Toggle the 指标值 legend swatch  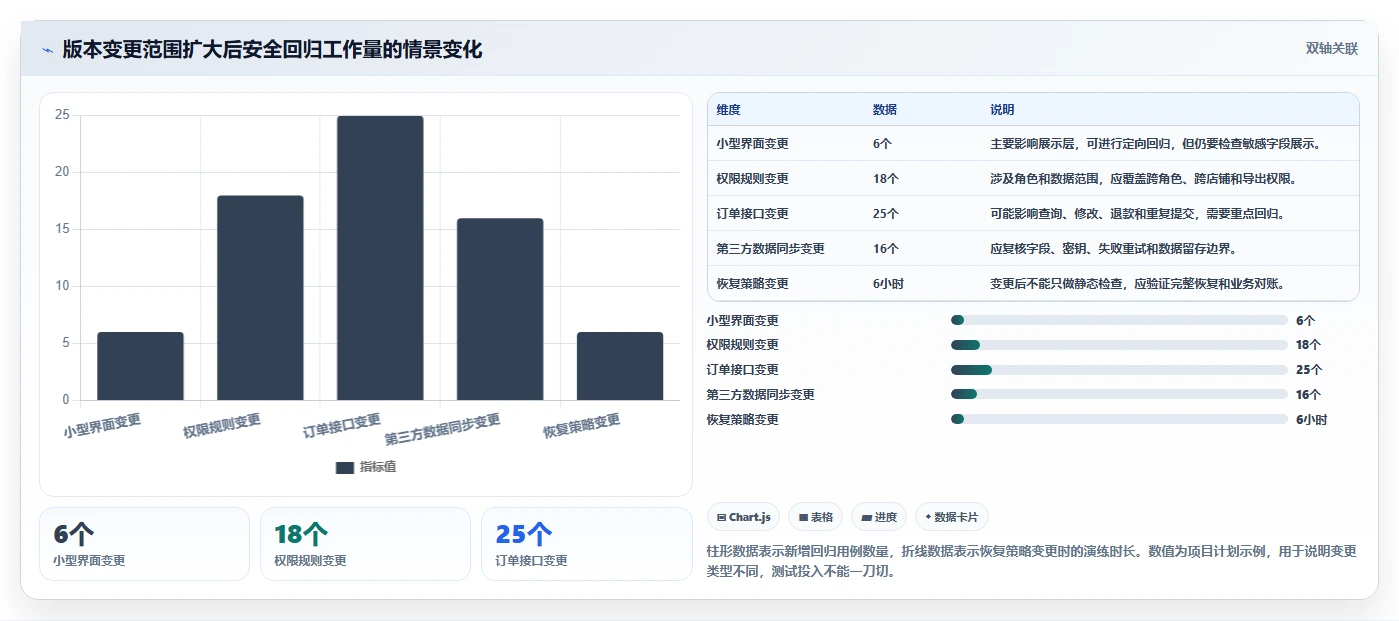(x=345, y=467)
